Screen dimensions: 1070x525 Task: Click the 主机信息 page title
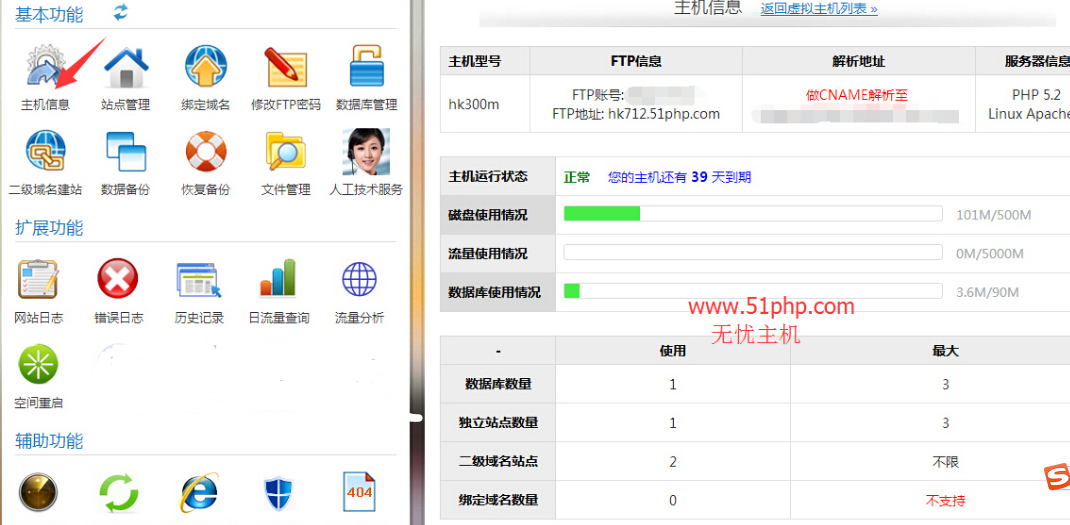708,8
